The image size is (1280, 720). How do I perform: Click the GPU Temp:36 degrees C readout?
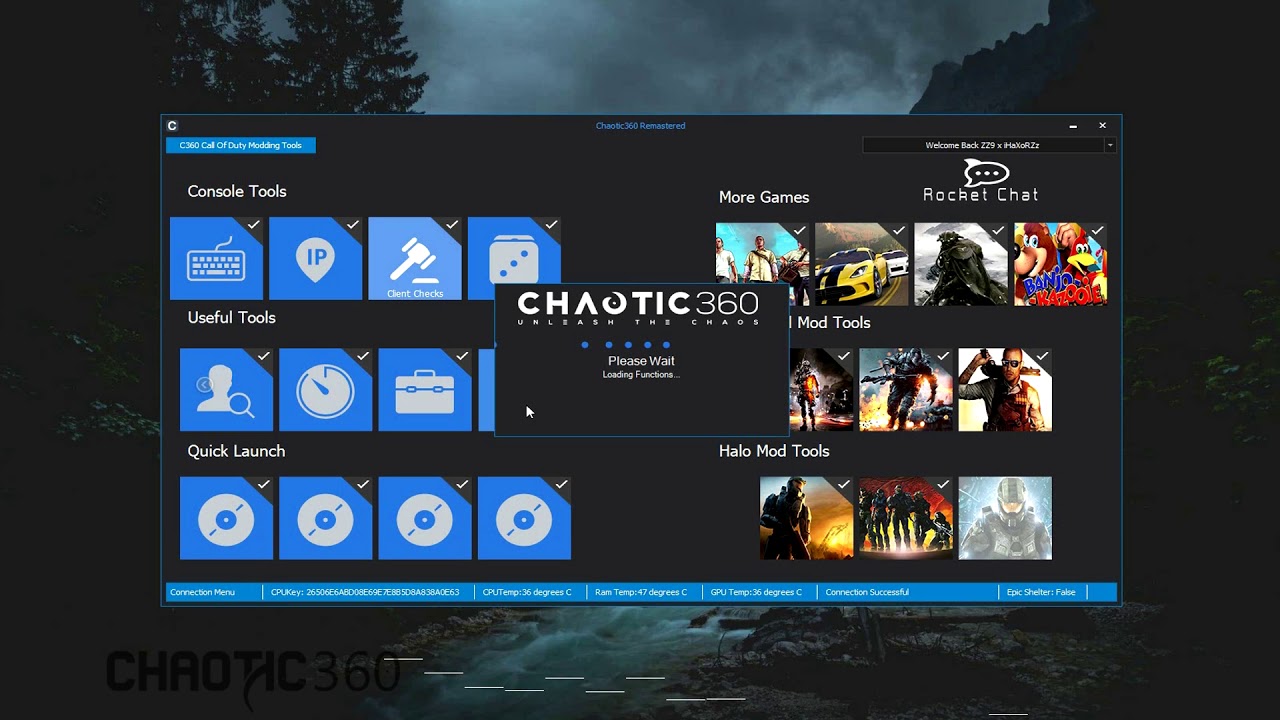[756, 592]
